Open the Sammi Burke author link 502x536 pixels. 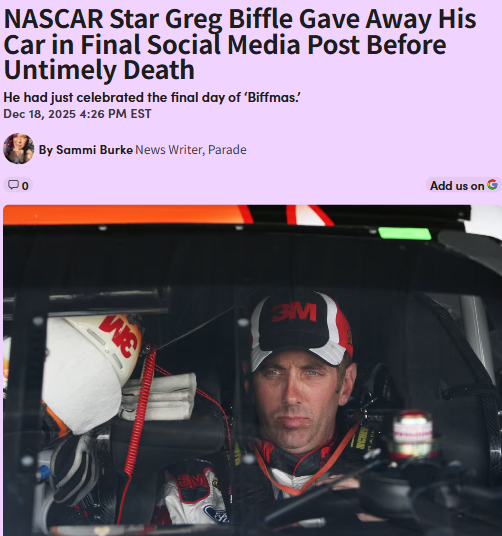click(x=86, y=150)
